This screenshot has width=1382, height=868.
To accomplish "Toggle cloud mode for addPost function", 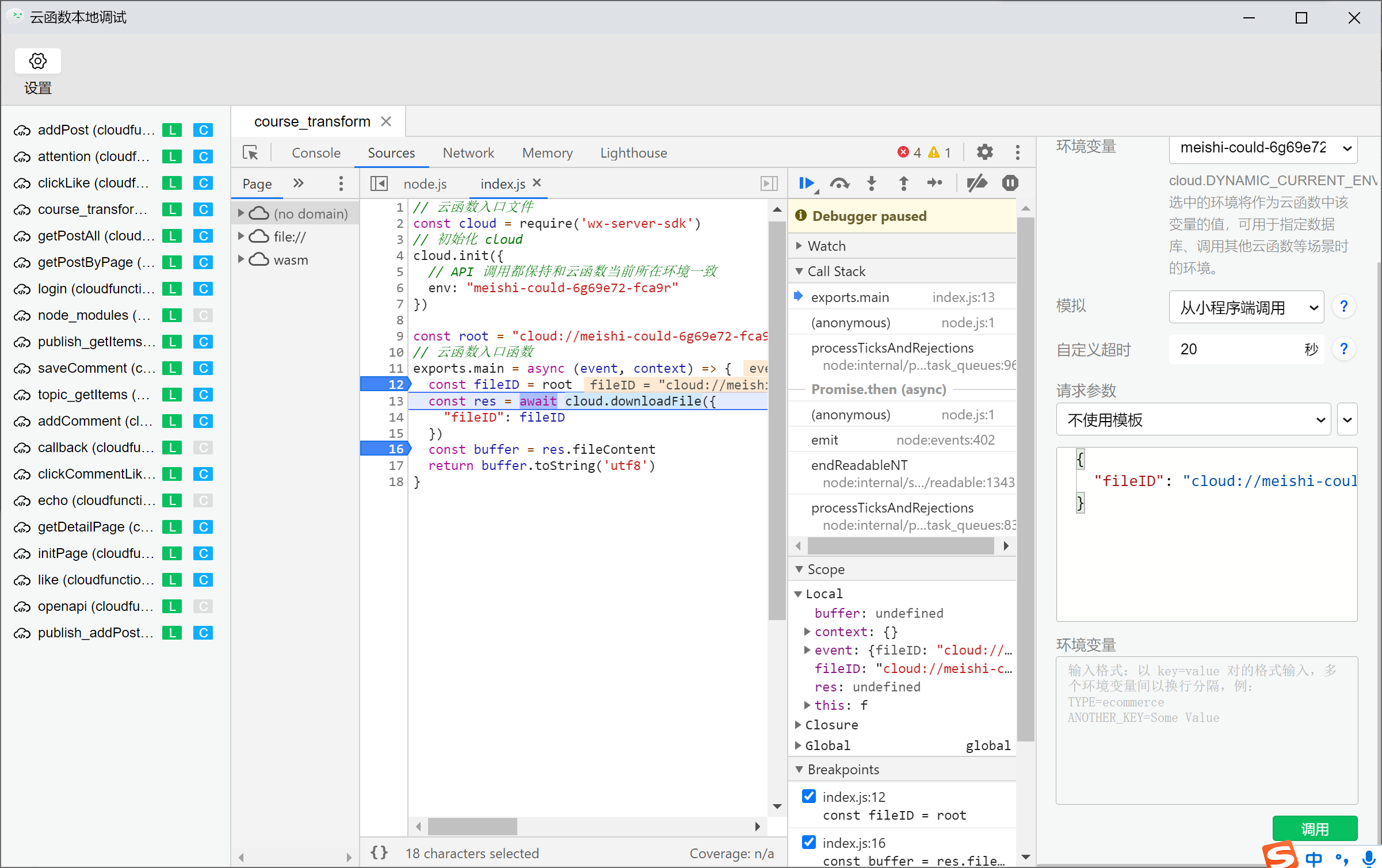I will (203, 130).
